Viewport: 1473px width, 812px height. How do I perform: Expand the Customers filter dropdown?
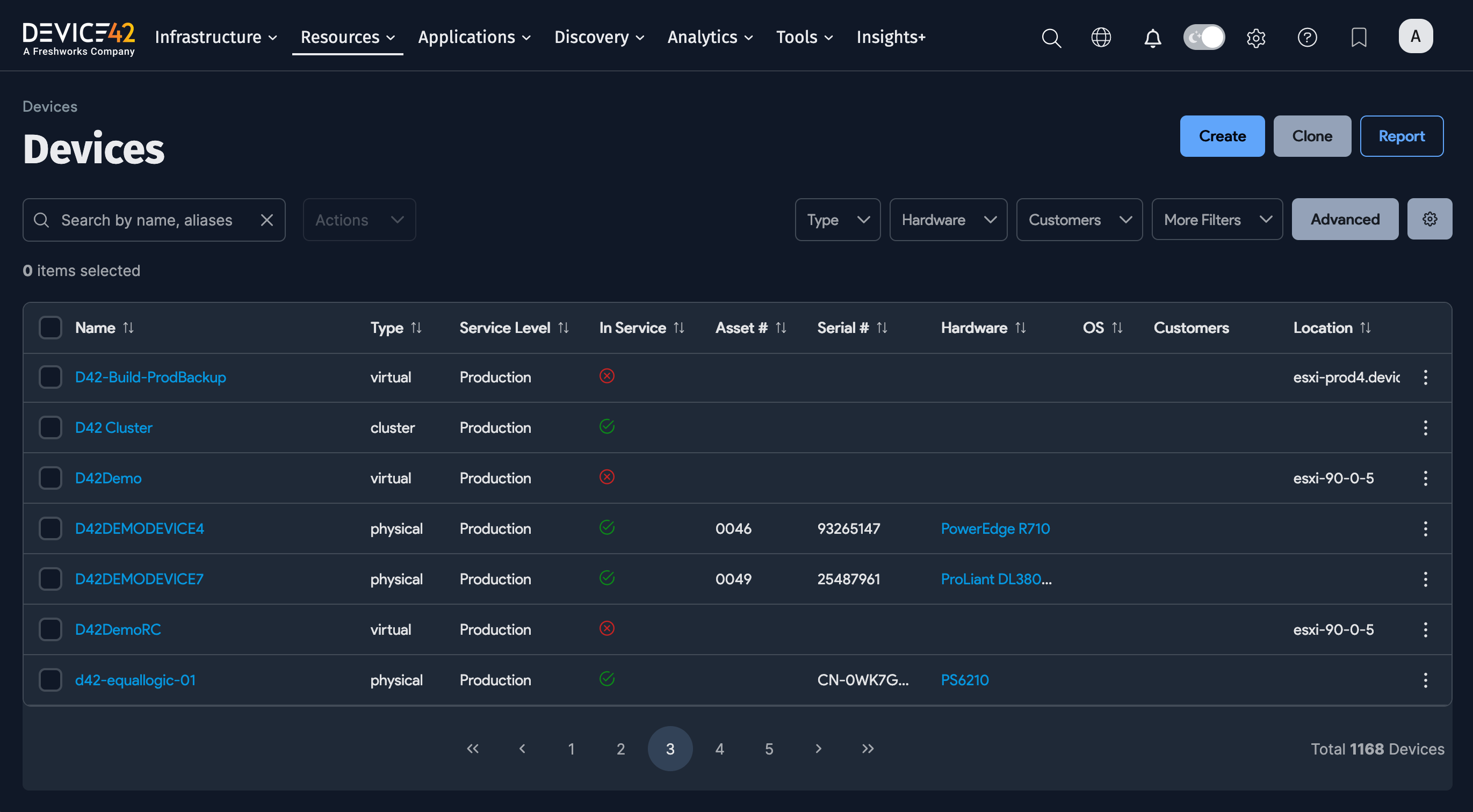[1079, 219]
